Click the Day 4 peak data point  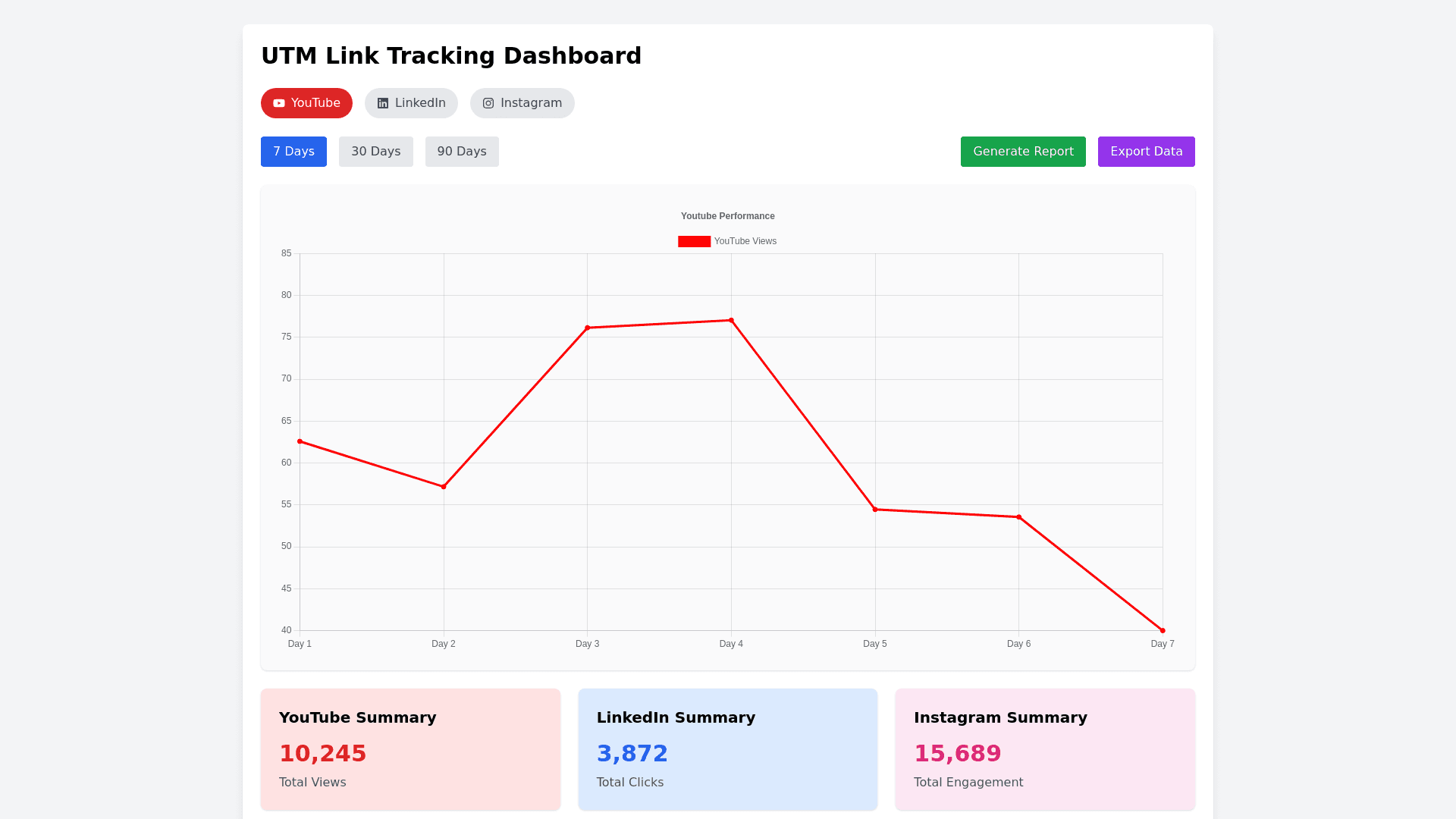[731, 320]
